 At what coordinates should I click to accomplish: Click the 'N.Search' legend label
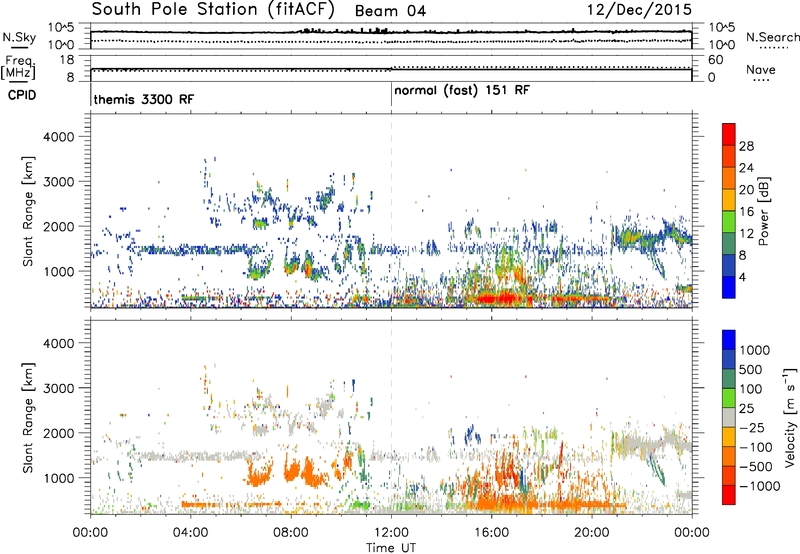click(x=772, y=37)
